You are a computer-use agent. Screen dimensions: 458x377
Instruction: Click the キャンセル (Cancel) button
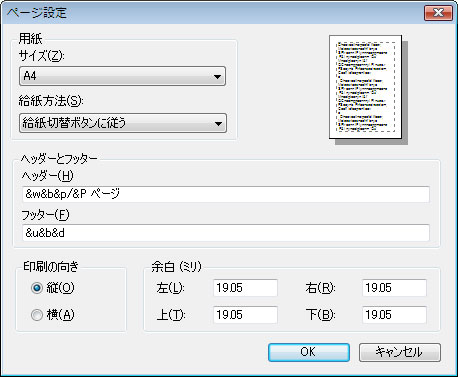[400, 352]
